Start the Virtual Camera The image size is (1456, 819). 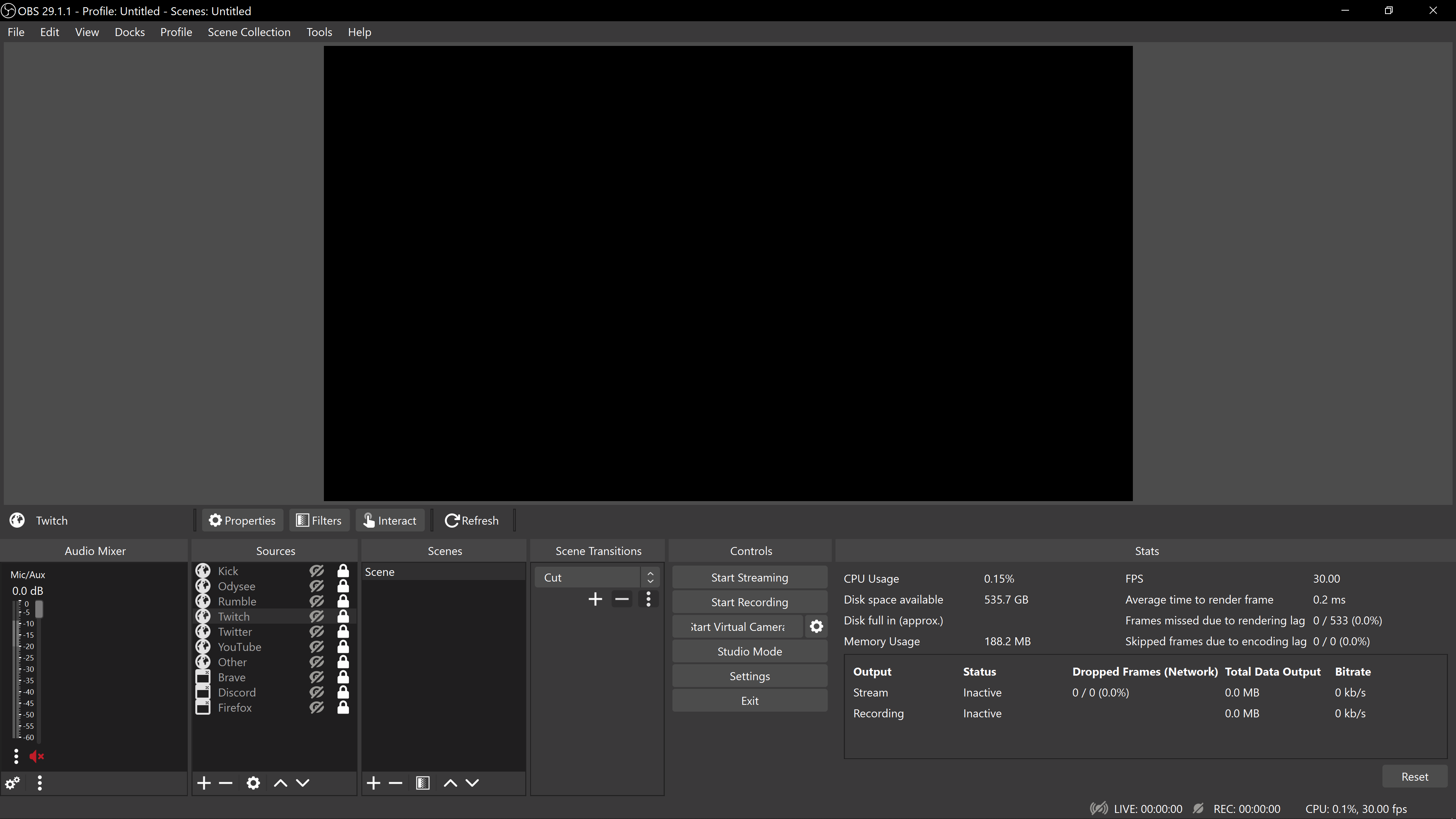tap(738, 626)
